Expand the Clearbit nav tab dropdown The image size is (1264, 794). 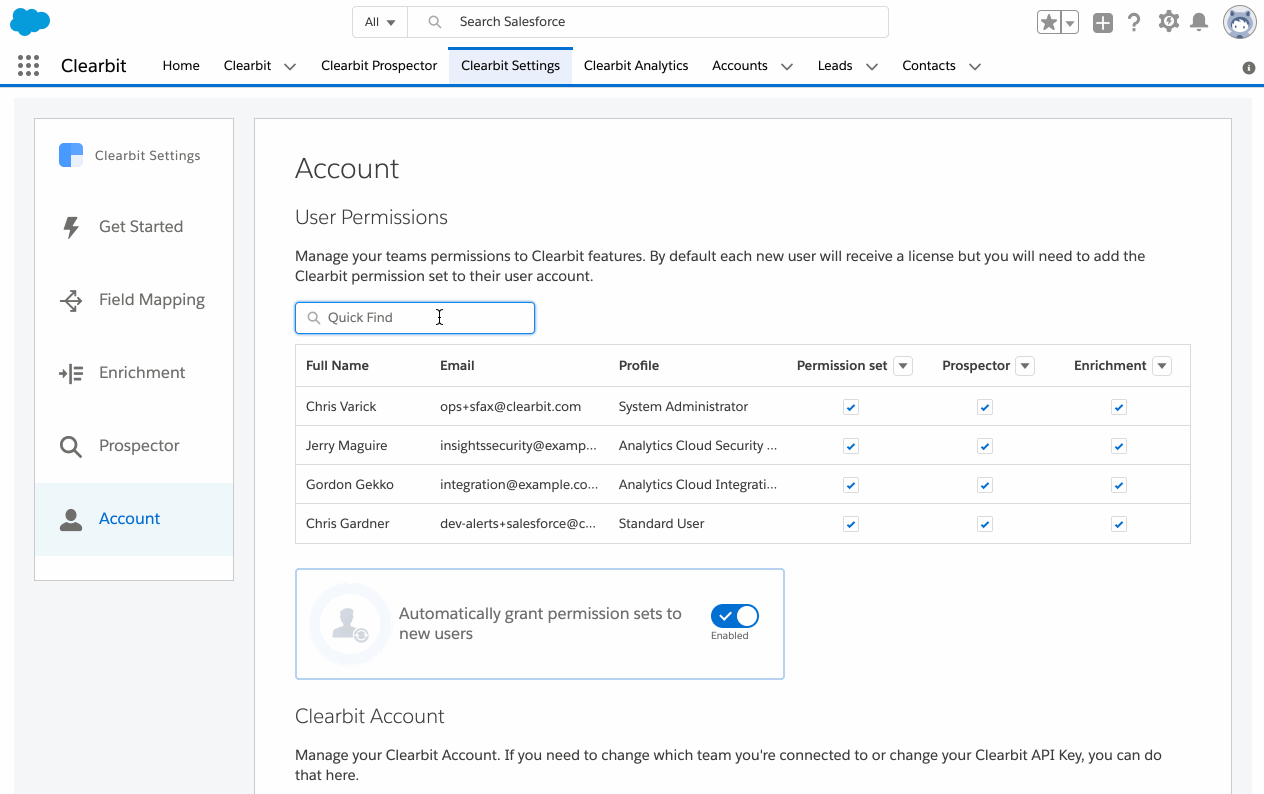[x=290, y=67]
